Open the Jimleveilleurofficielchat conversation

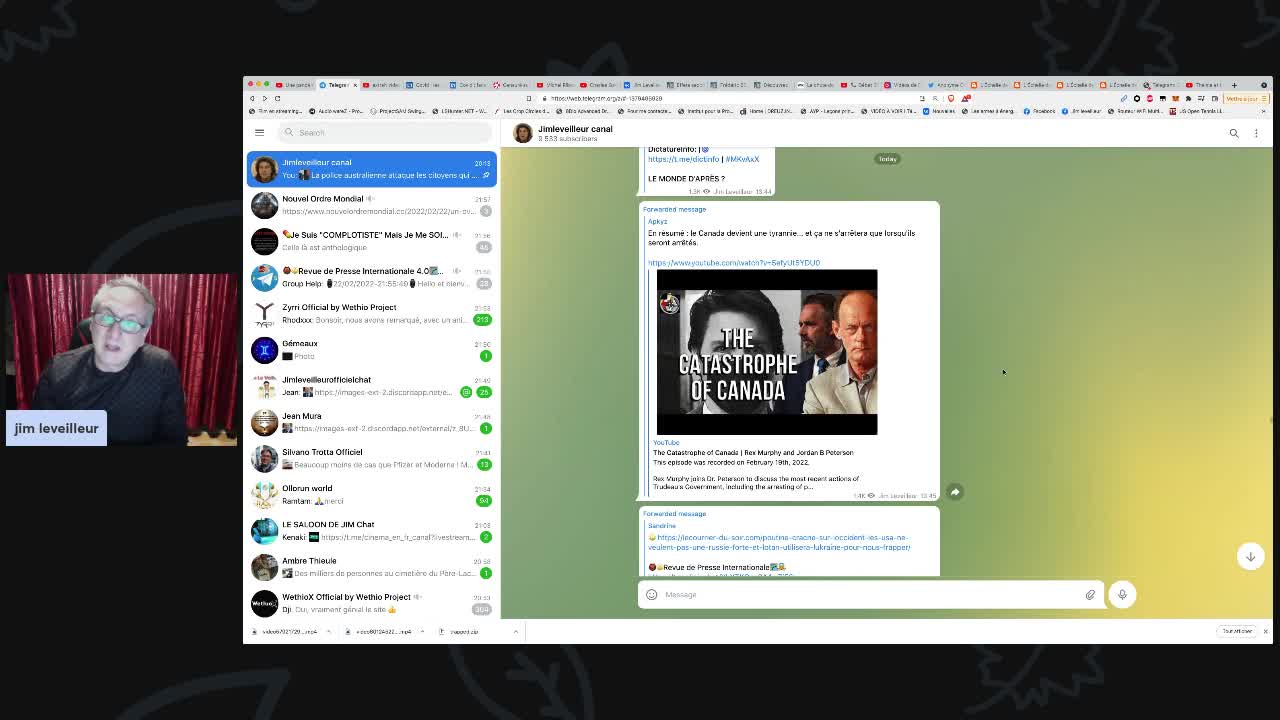pyautogui.click(x=371, y=386)
